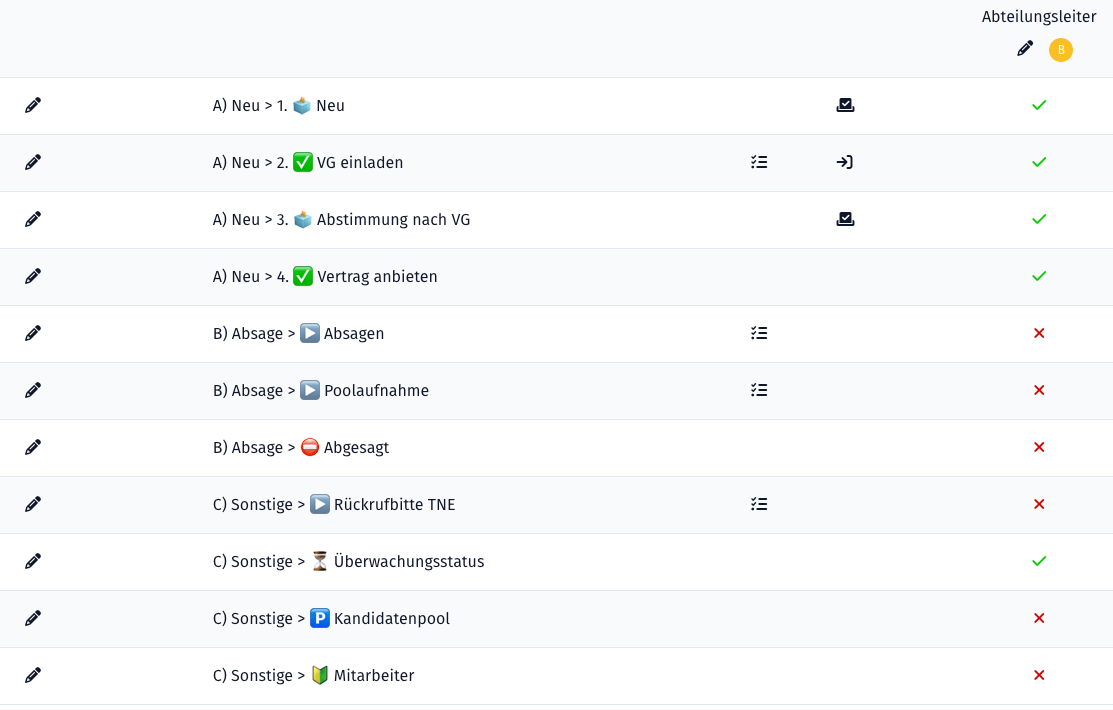
Task: Enable Abteilungsleiter permission for 'Kandidatenpool'
Action: 1039,618
